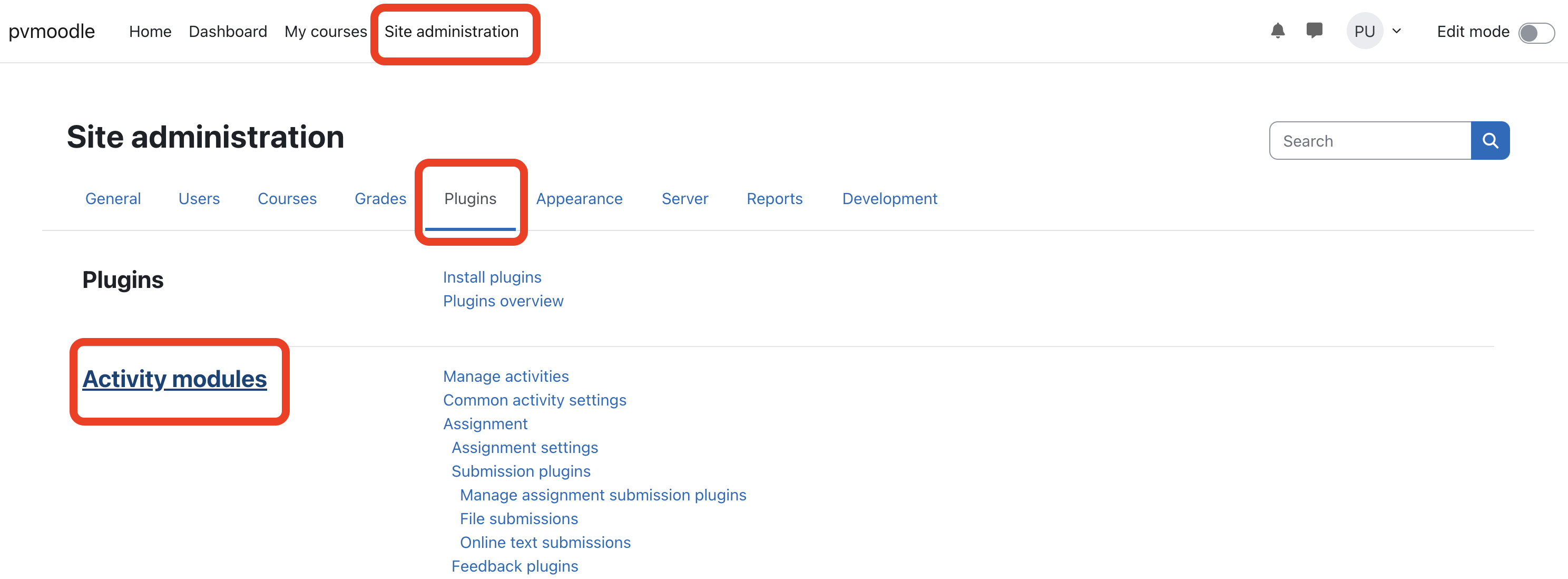Click the search magnifier button
This screenshot has width=1568, height=579.
tap(1489, 141)
